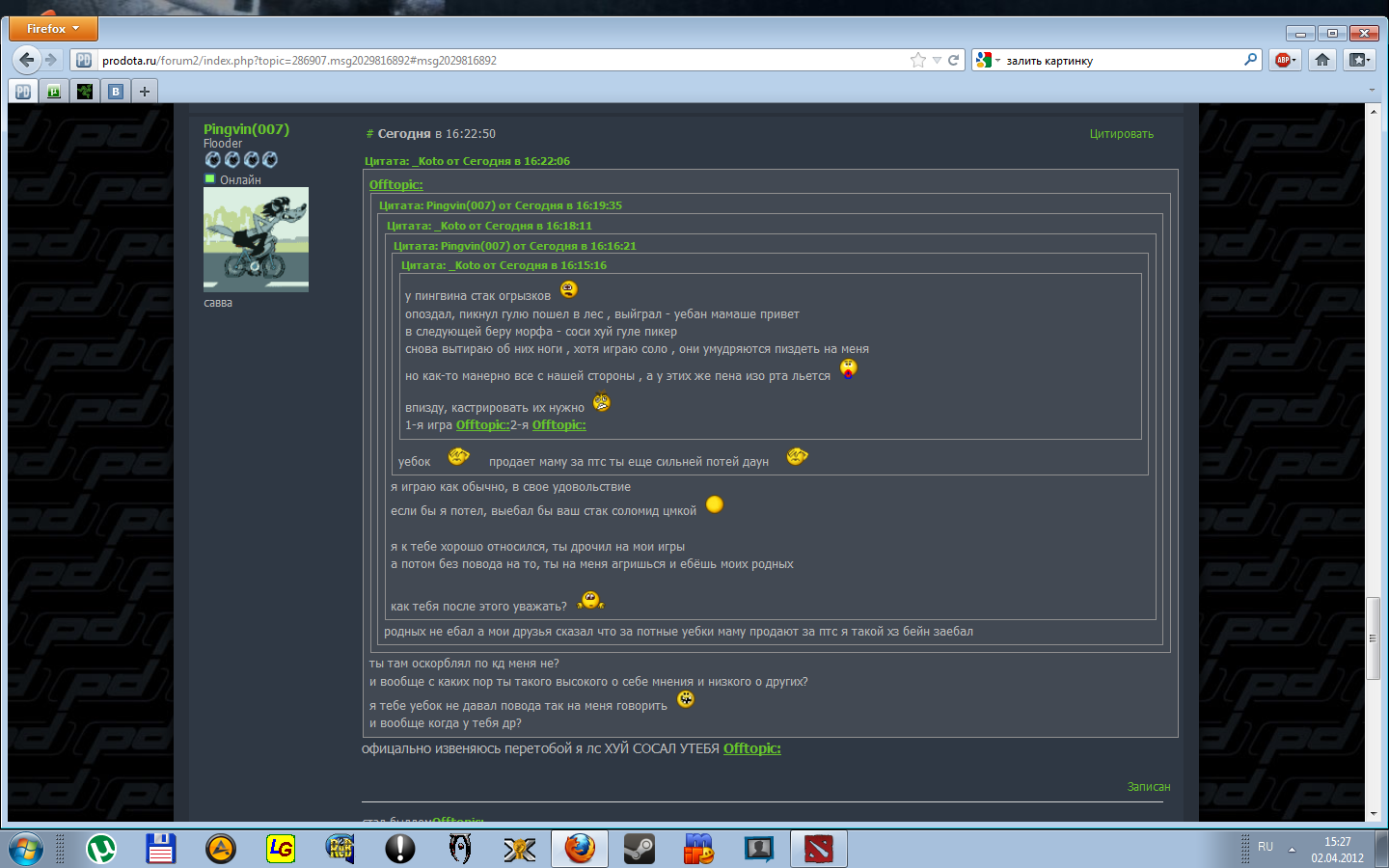Click the smiley after так на меня говорить
This screenshot has width=1389, height=868.
coord(686,699)
